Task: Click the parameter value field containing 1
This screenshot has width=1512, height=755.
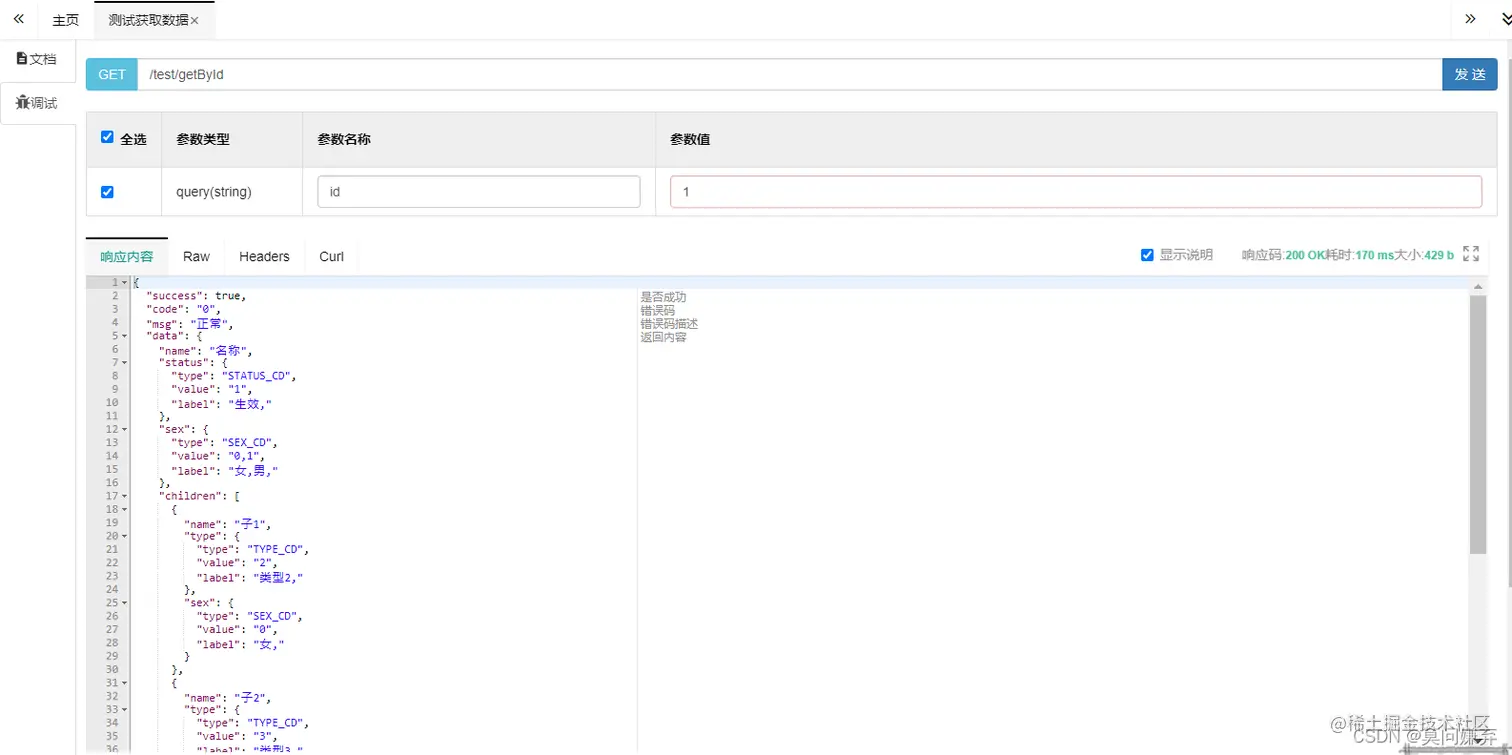Action: click(1076, 192)
